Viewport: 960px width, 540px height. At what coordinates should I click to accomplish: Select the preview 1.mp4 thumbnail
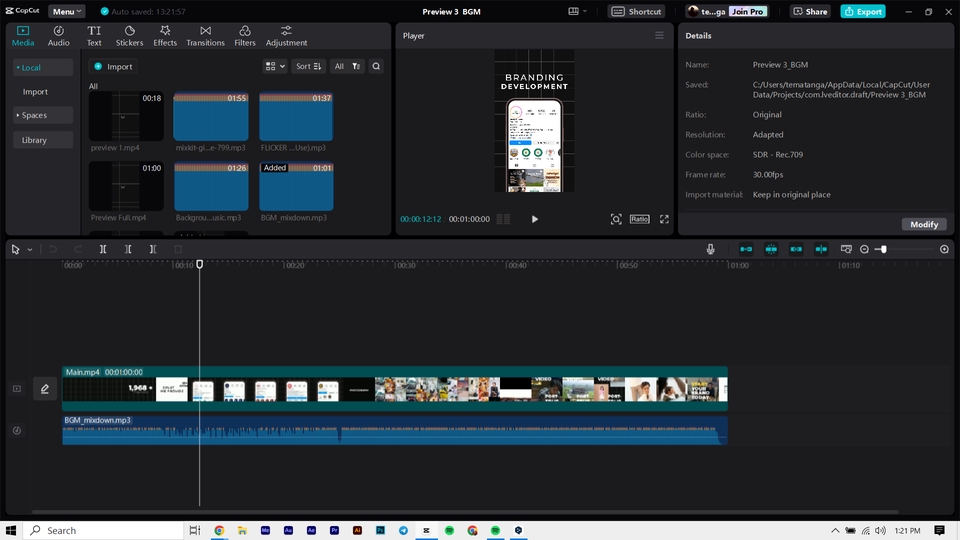coord(126,116)
